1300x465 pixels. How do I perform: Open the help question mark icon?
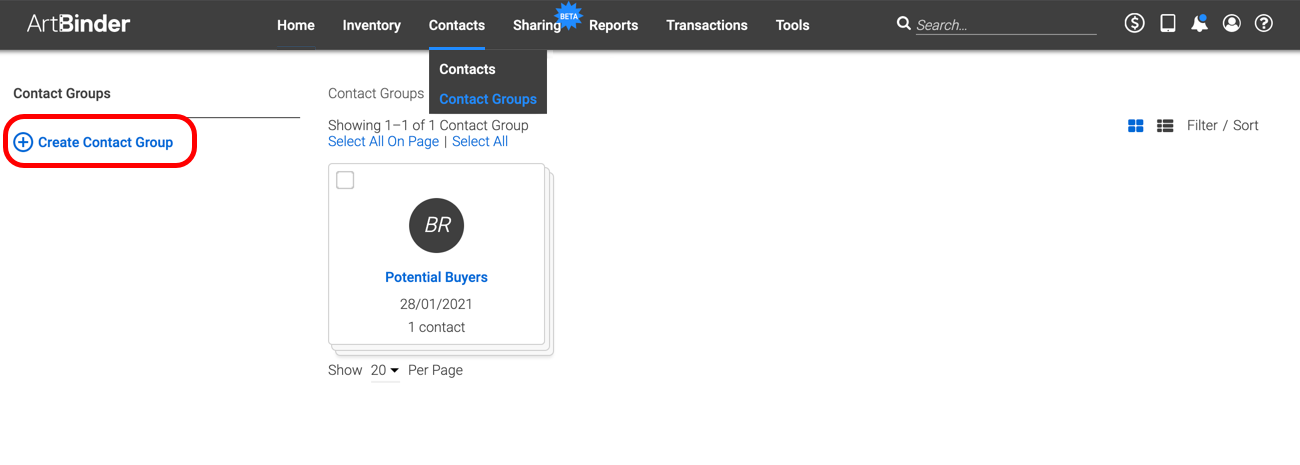click(1264, 23)
